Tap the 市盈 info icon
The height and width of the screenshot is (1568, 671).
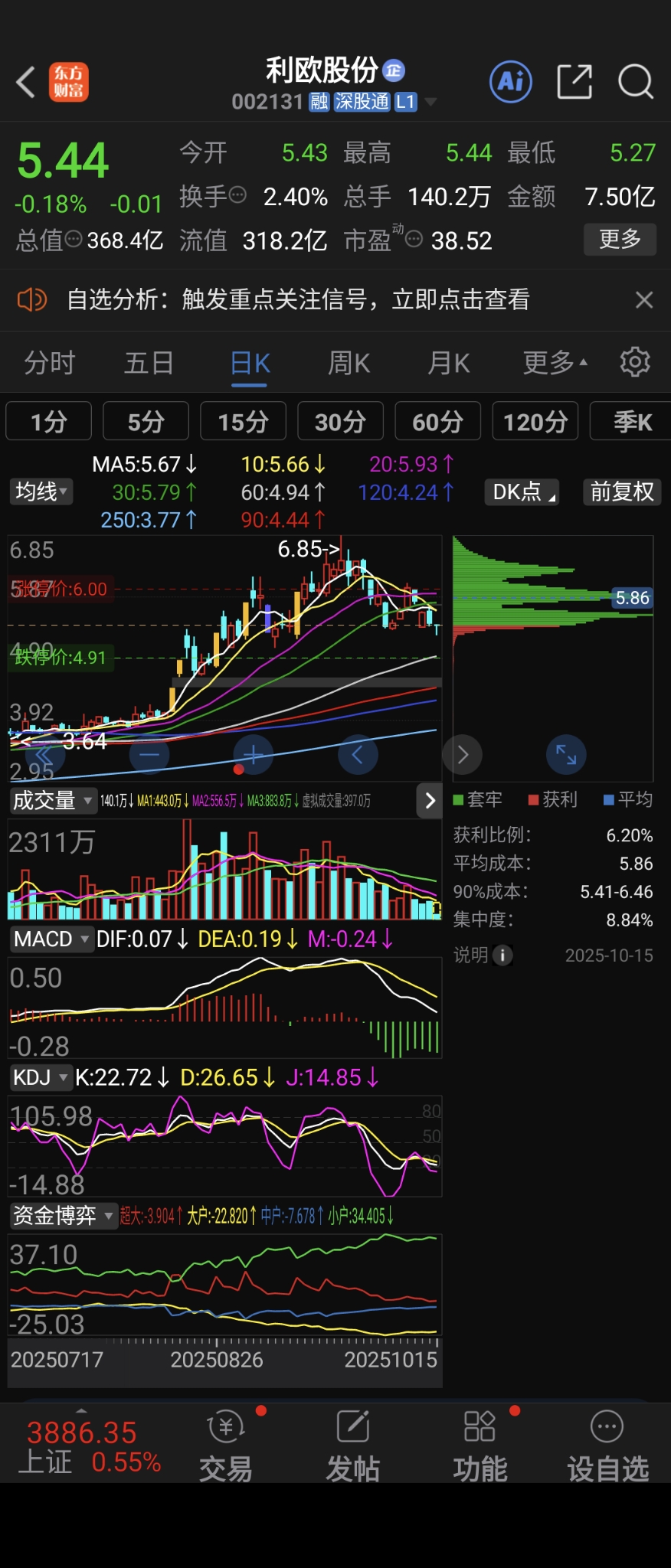pos(414,240)
